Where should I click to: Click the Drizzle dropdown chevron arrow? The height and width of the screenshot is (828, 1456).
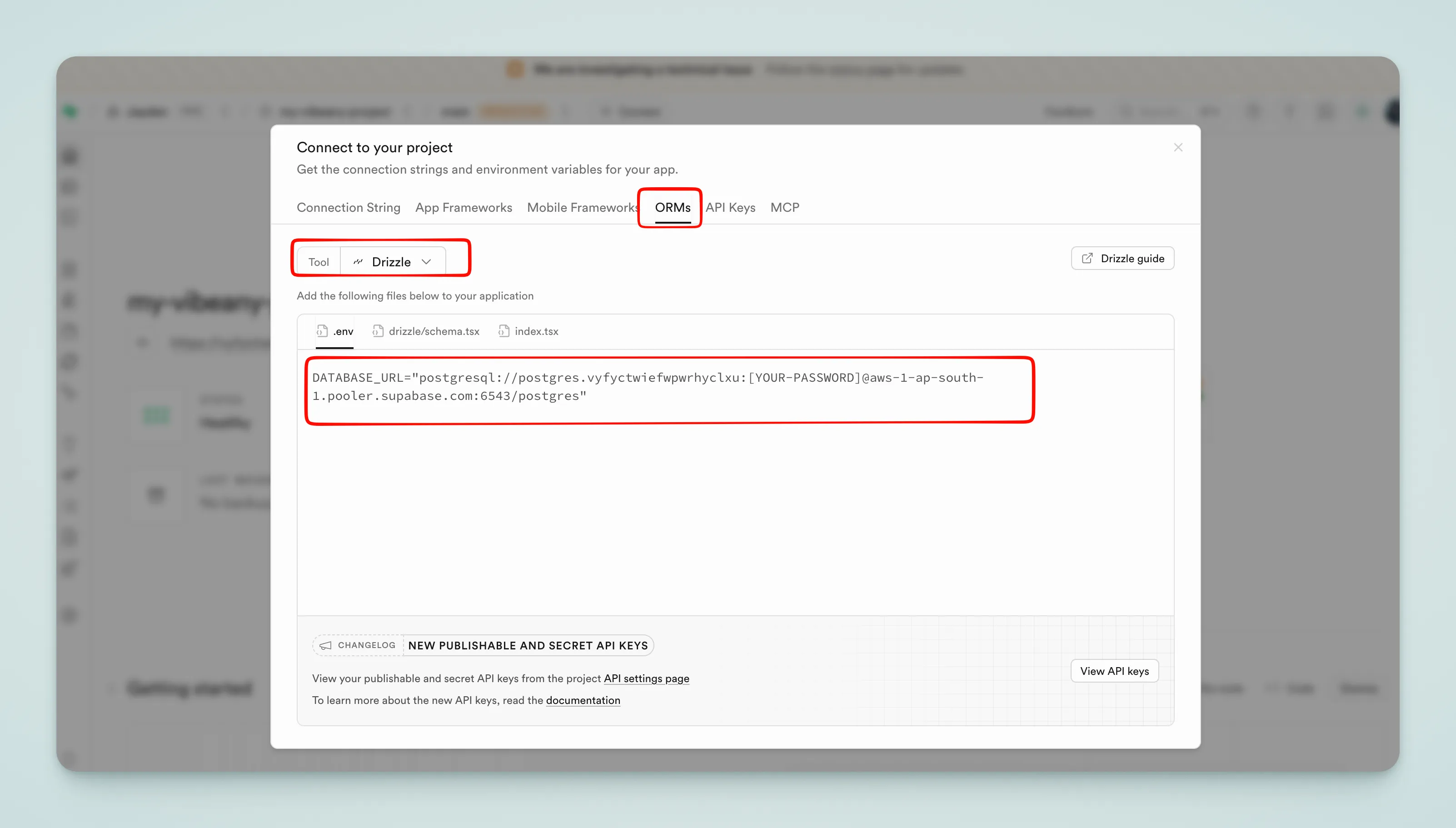click(x=426, y=262)
